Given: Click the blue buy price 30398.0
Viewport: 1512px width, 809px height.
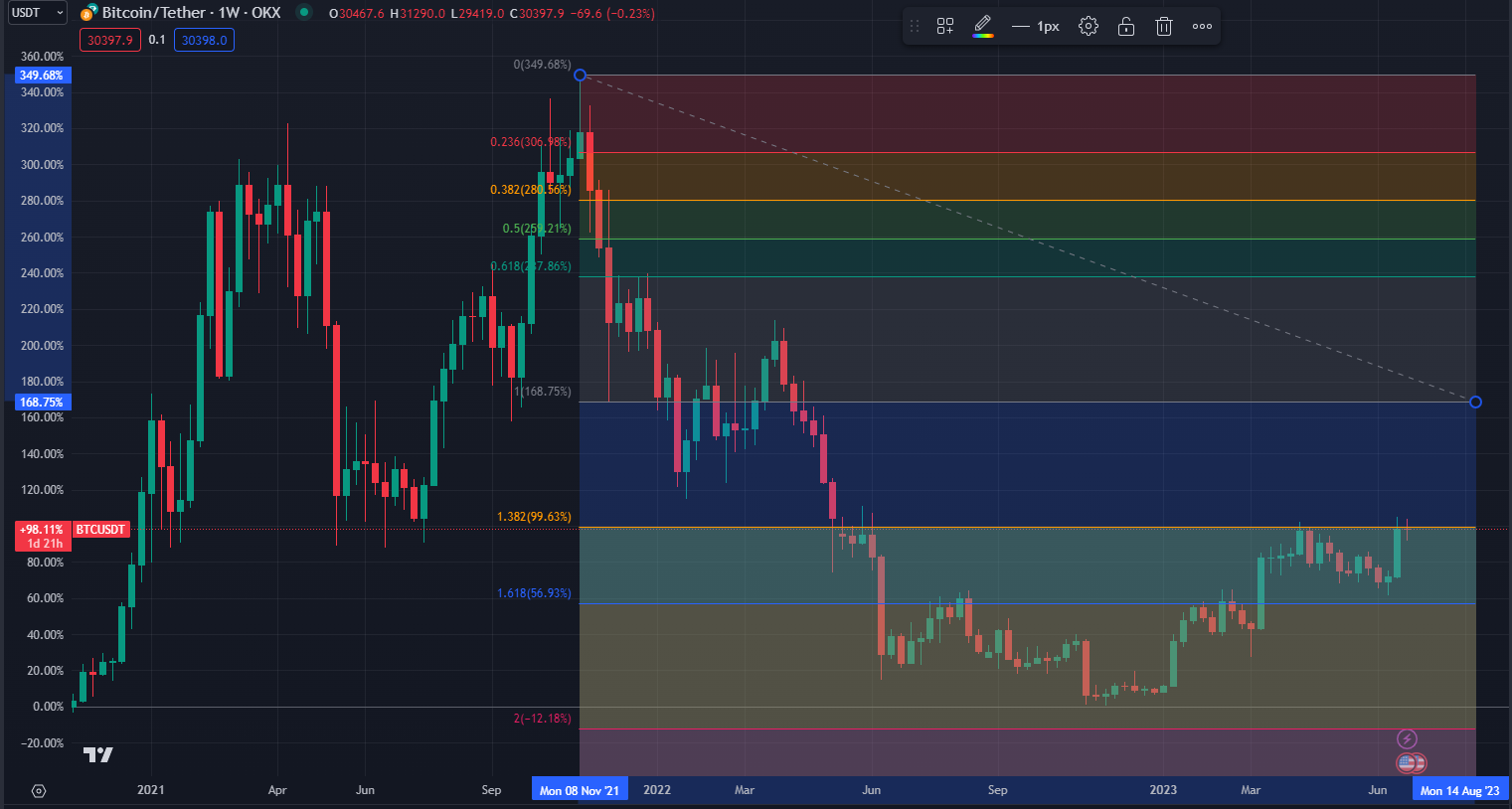Looking at the screenshot, I should point(204,40).
